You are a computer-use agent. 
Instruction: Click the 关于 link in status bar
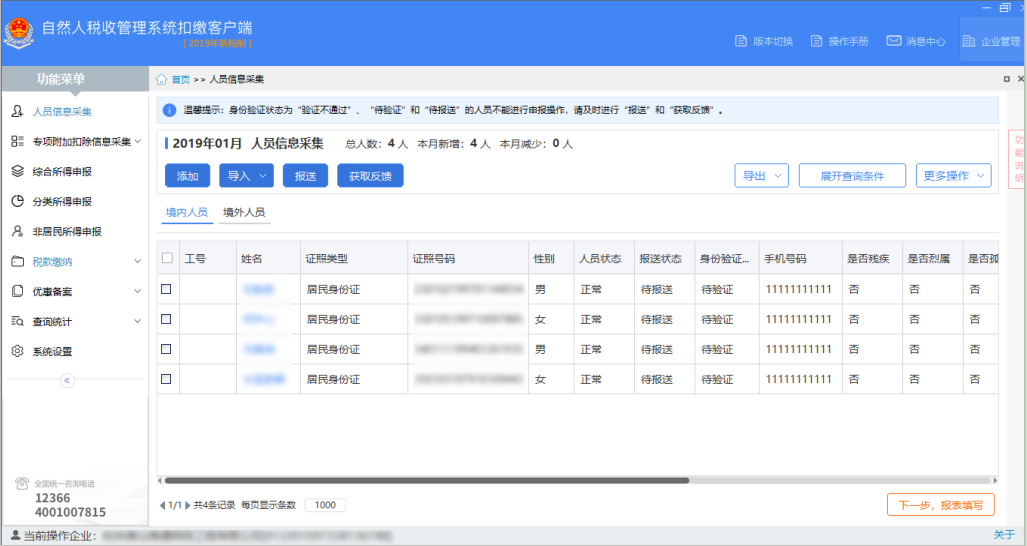(x=1004, y=535)
